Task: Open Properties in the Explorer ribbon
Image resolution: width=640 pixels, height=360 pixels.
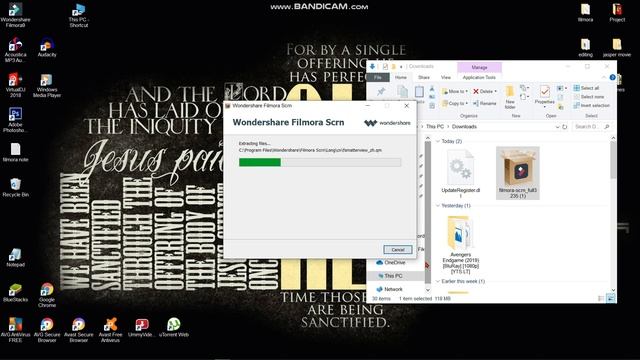Action: (544, 96)
